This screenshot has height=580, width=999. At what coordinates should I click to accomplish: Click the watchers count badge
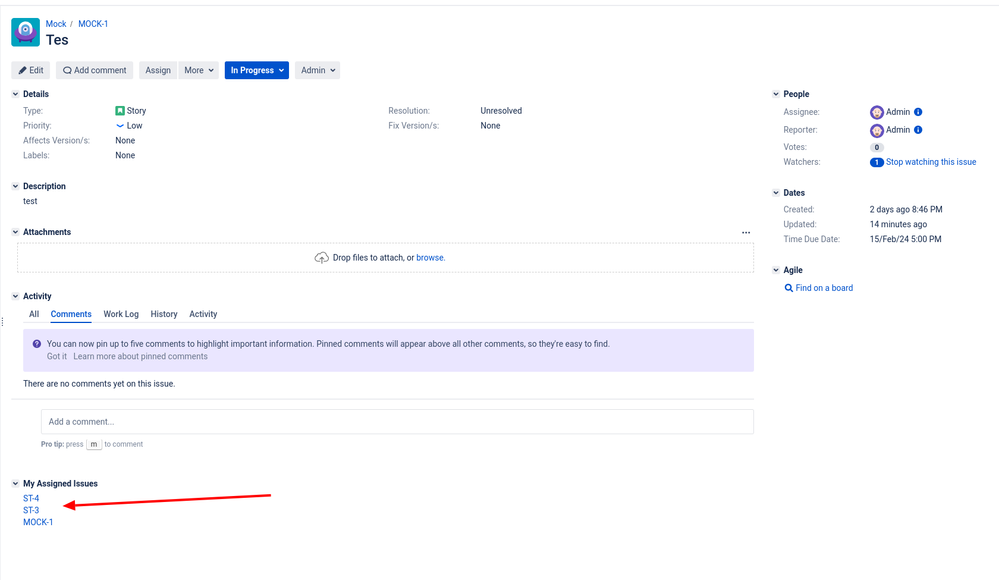click(877, 163)
